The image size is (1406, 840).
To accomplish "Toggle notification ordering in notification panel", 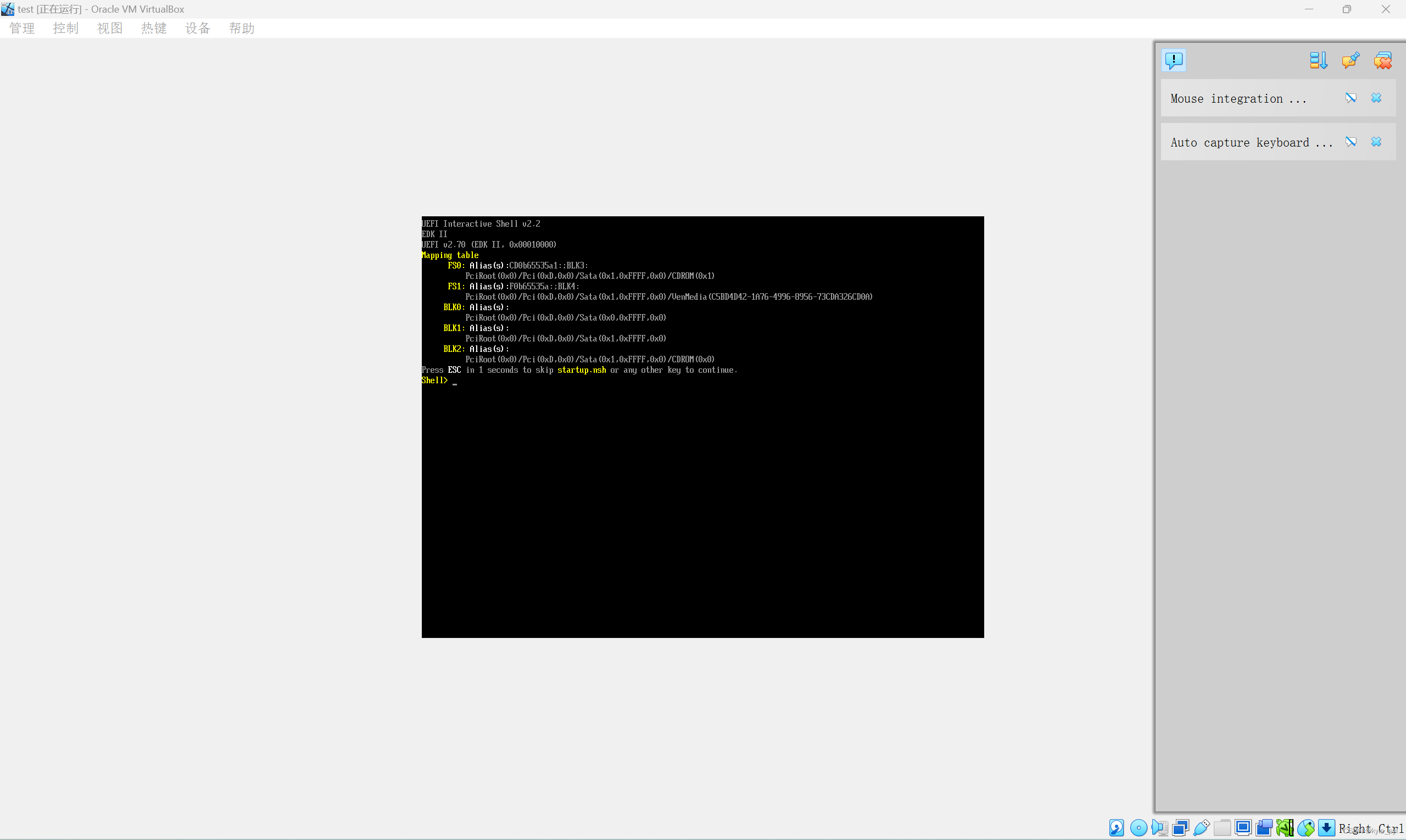I will point(1318,60).
